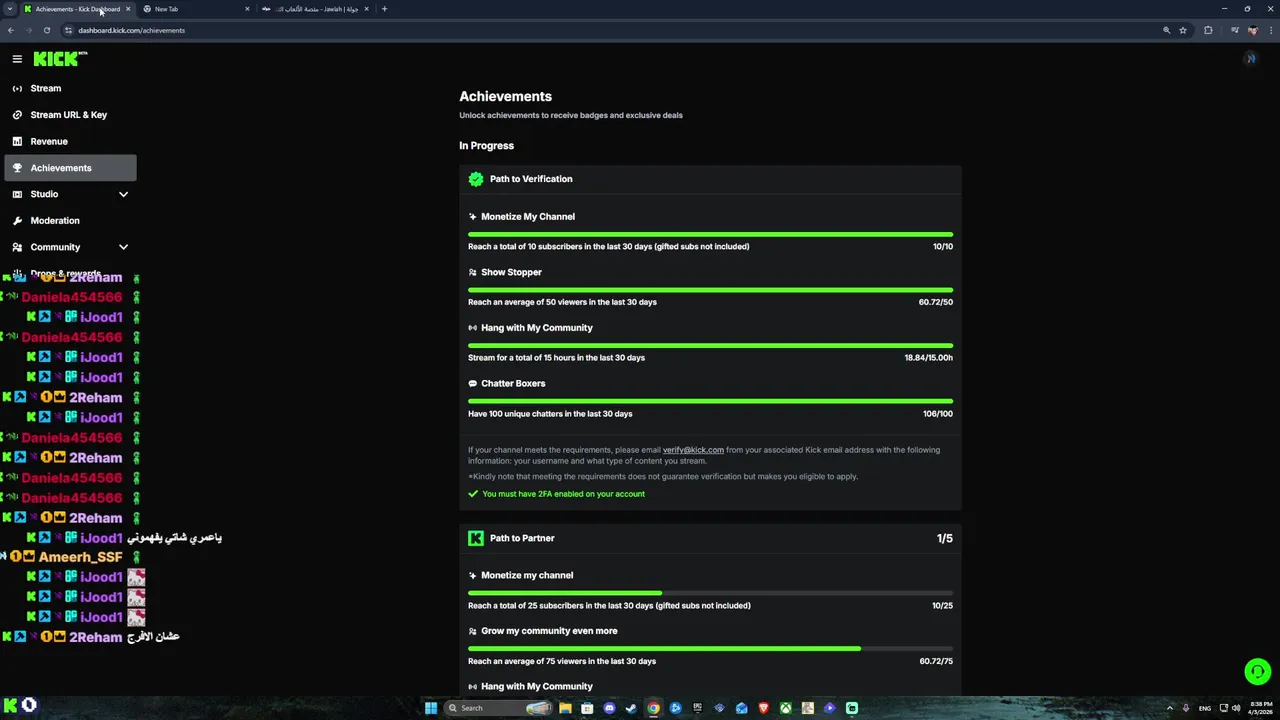
Task: Open the Xbox app from the taskbar
Action: coord(785,708)
